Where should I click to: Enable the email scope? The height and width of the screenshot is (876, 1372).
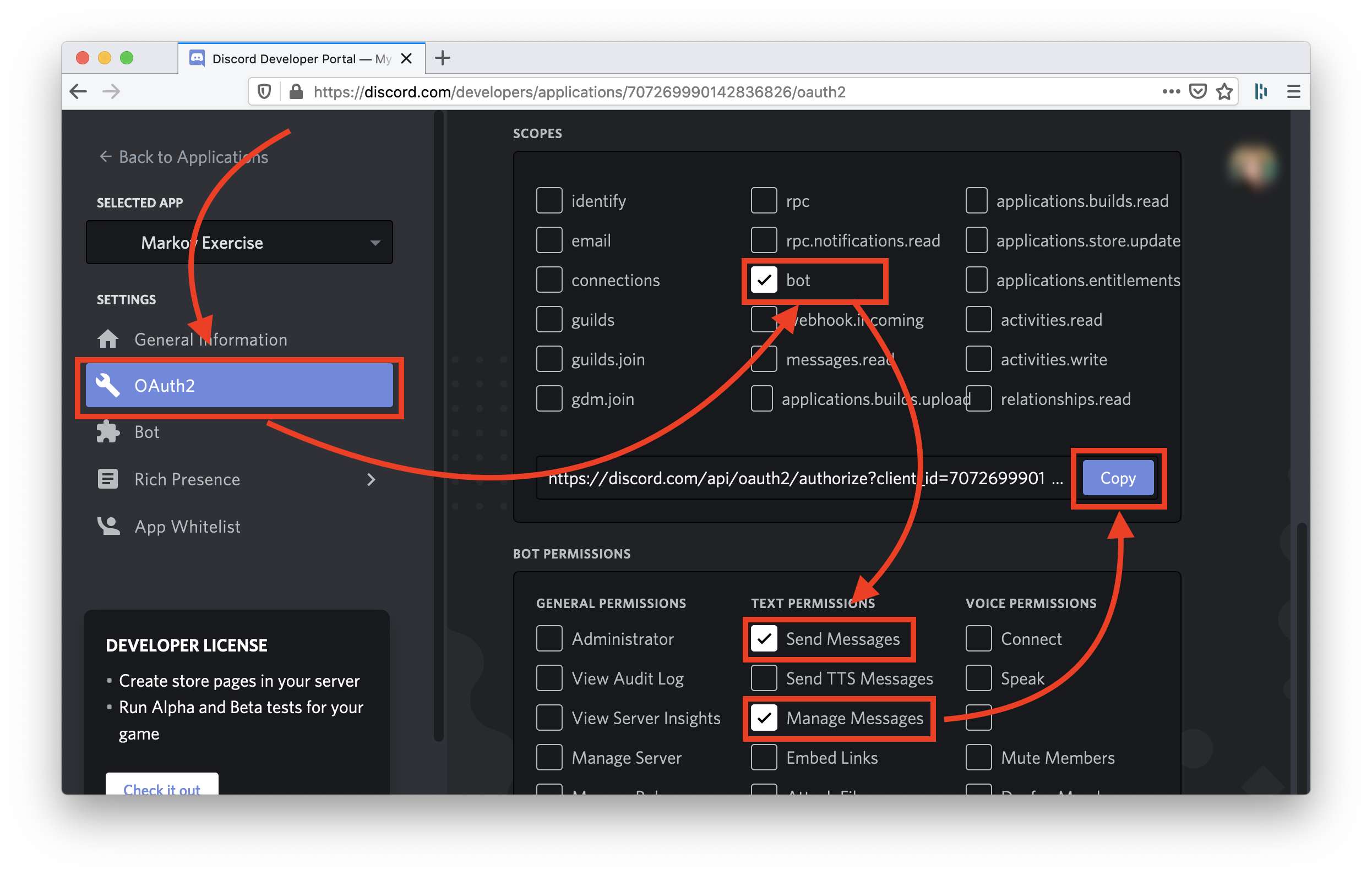pos(549,240)
